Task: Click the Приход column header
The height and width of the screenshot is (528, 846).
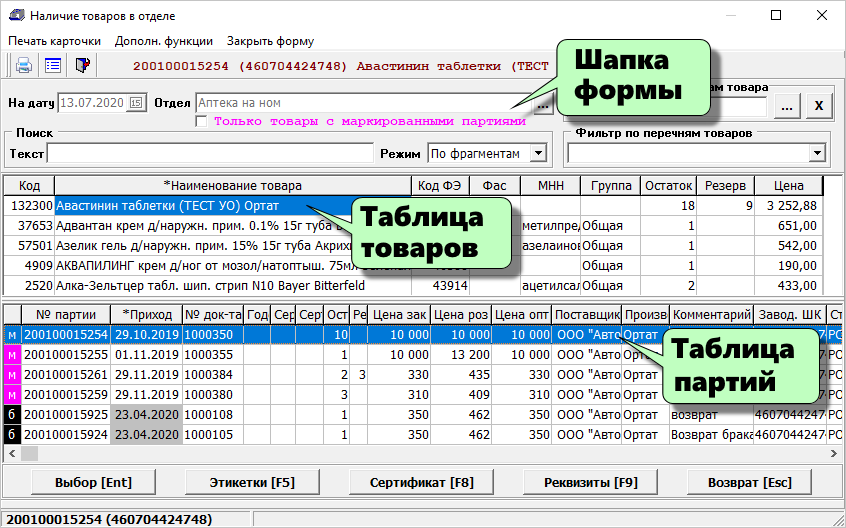Action: pyautogui.click(x=147, y=314)
